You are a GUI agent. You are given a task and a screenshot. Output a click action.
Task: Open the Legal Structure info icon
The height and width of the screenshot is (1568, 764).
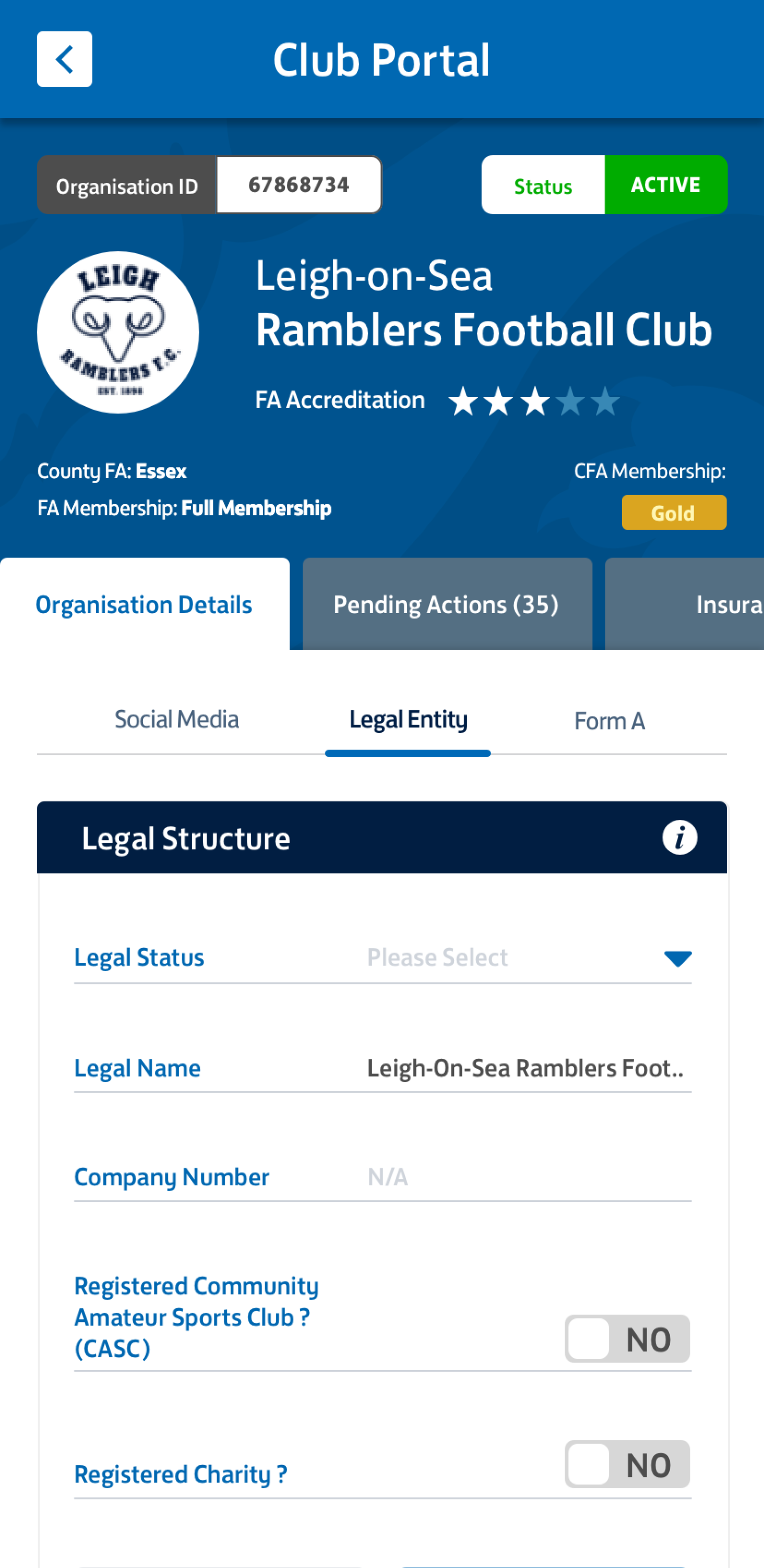click(679, 837)
